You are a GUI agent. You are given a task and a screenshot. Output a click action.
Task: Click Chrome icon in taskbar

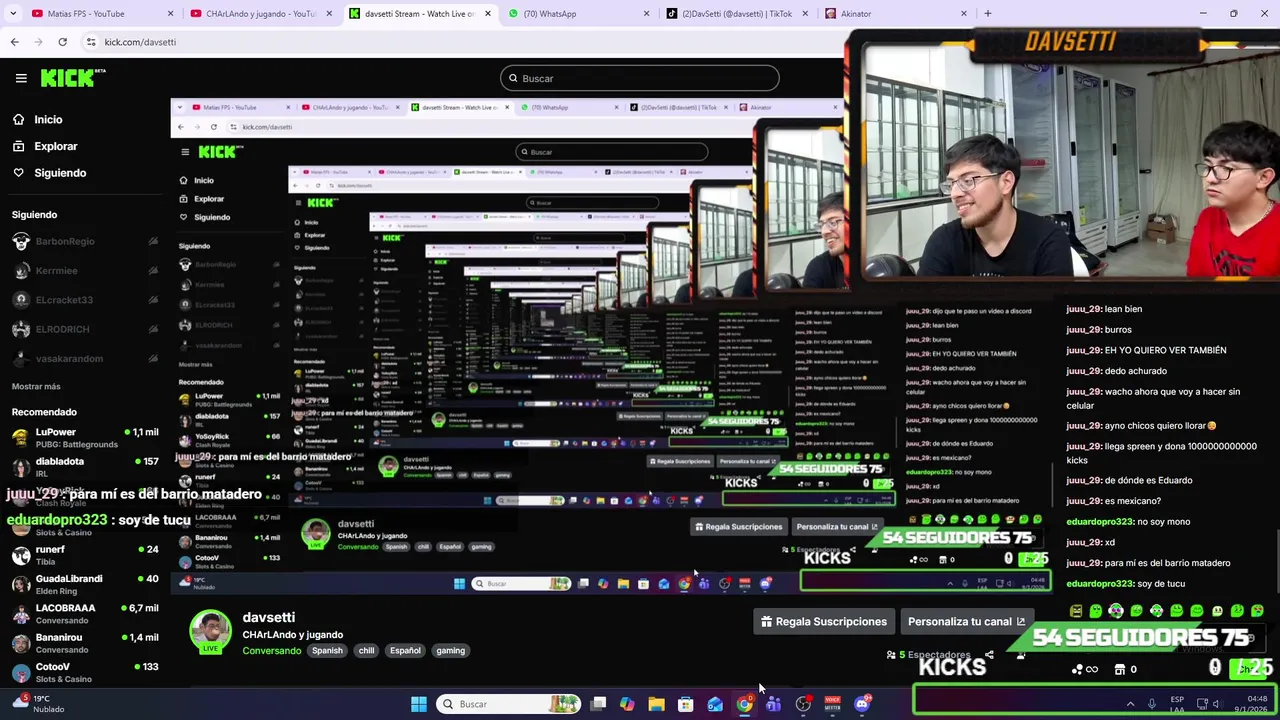point(745,704)
